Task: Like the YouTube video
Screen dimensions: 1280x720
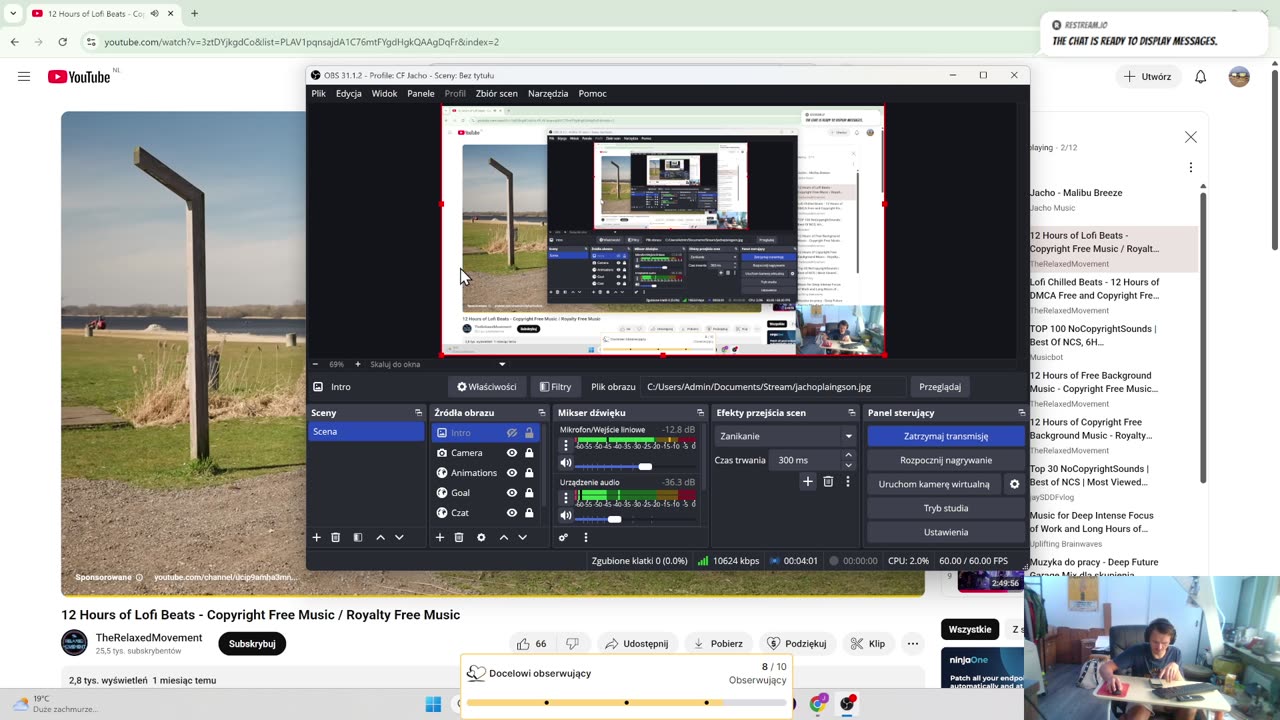Action: tap(523, 643)
